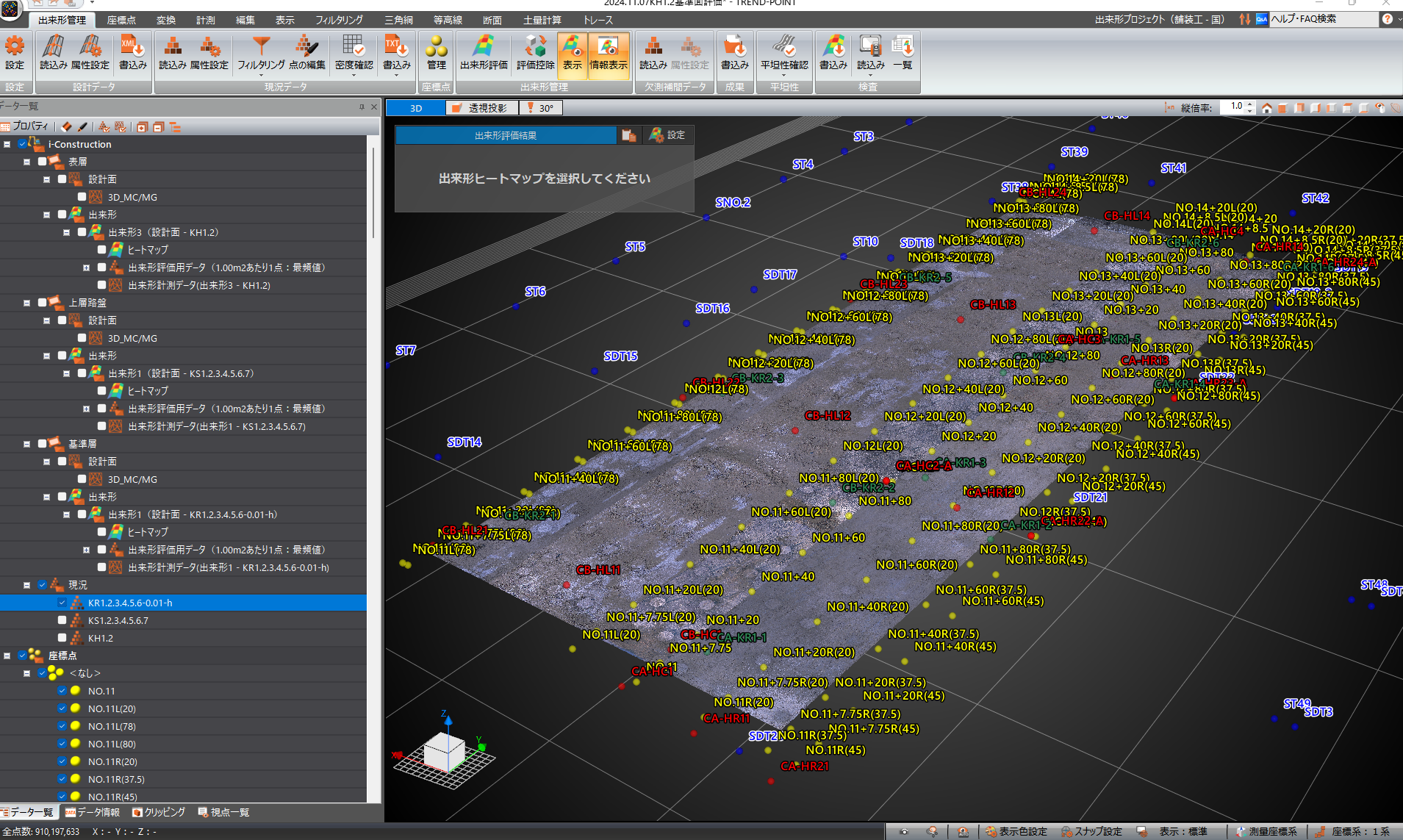
Task: Click 30° angle button
Action: [540, 108]
